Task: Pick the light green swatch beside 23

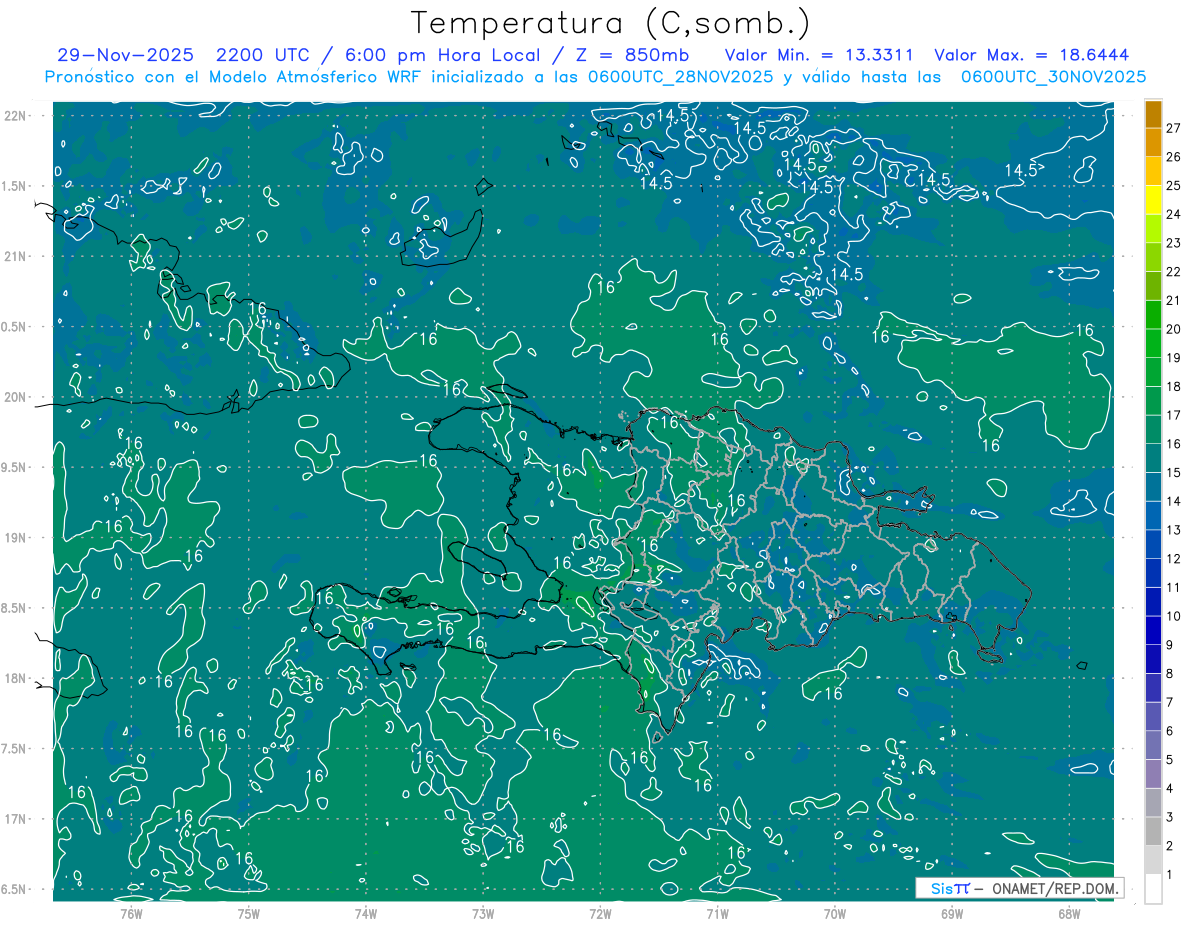Action: click(1153, 229)
